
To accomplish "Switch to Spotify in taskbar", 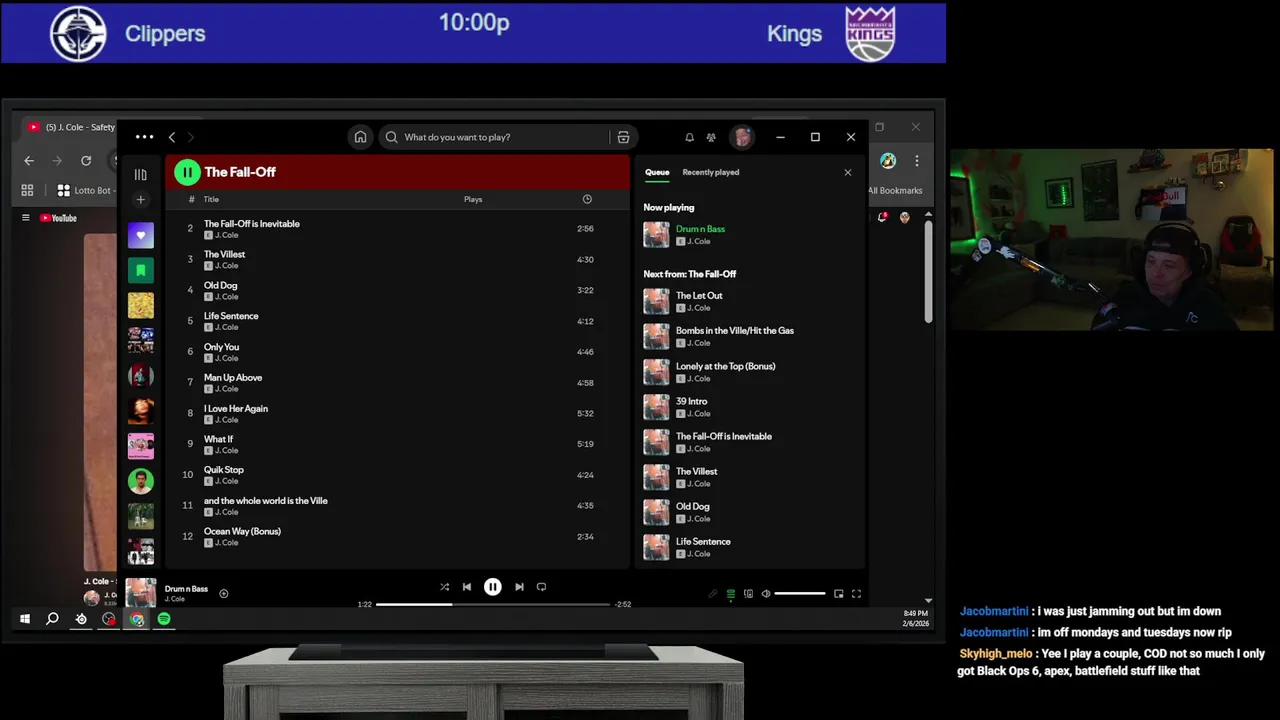I will [x=164, y=619].
